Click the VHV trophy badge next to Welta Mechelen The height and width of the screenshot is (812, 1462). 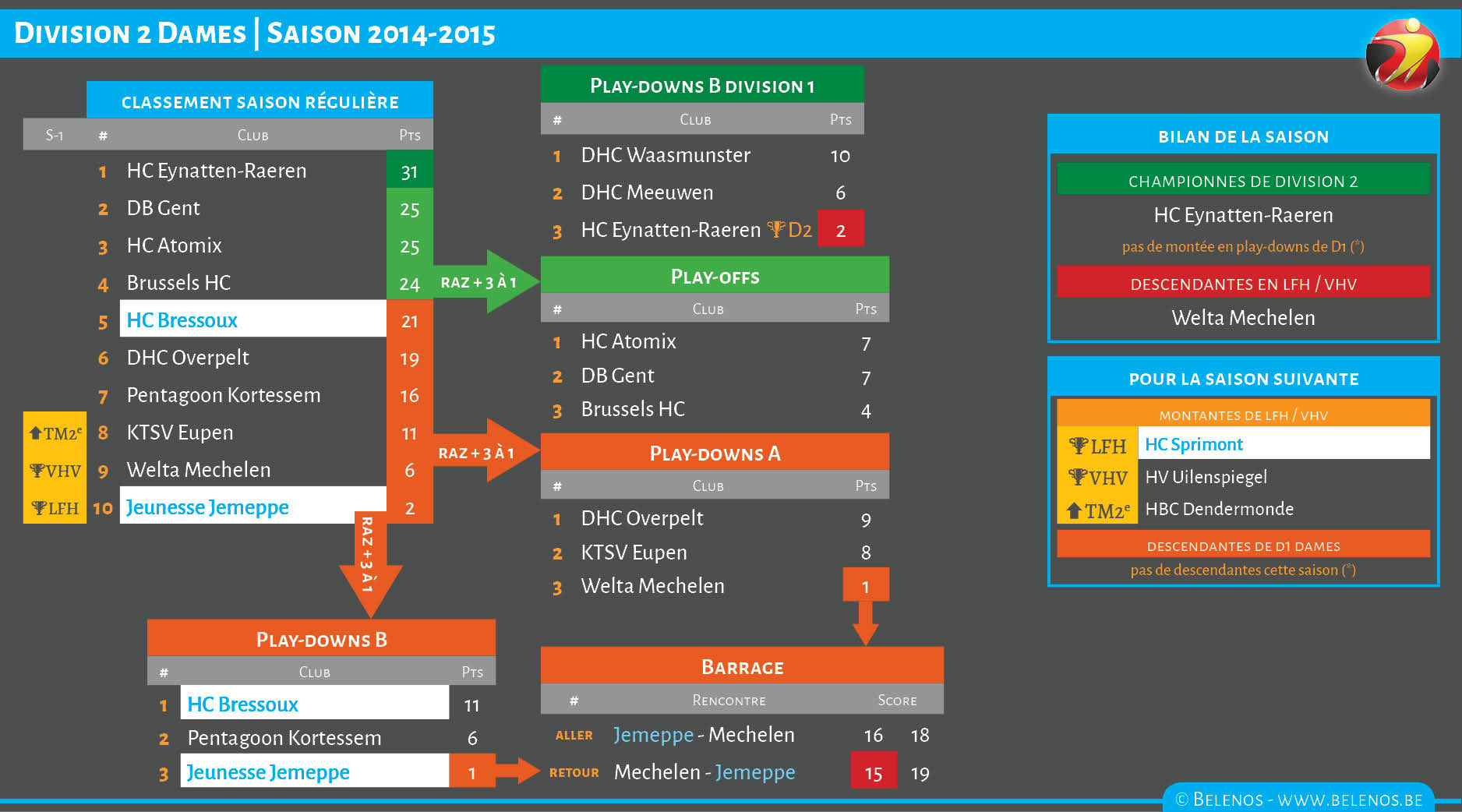tap(55, 471)
